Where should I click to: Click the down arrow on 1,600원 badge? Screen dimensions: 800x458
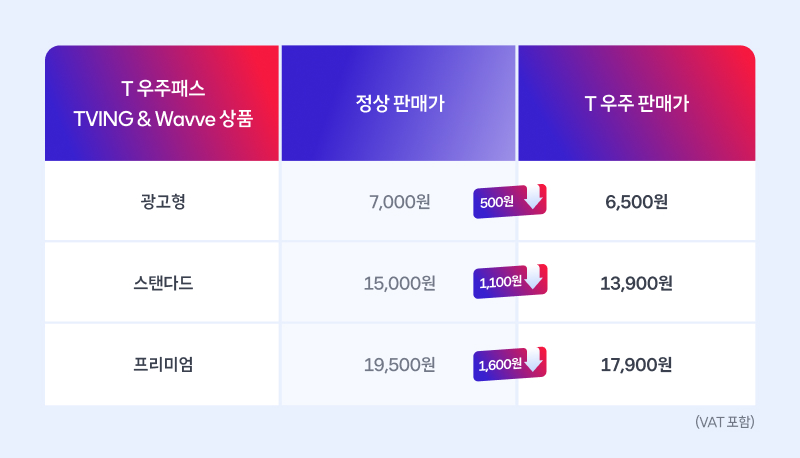click(534, 363)
